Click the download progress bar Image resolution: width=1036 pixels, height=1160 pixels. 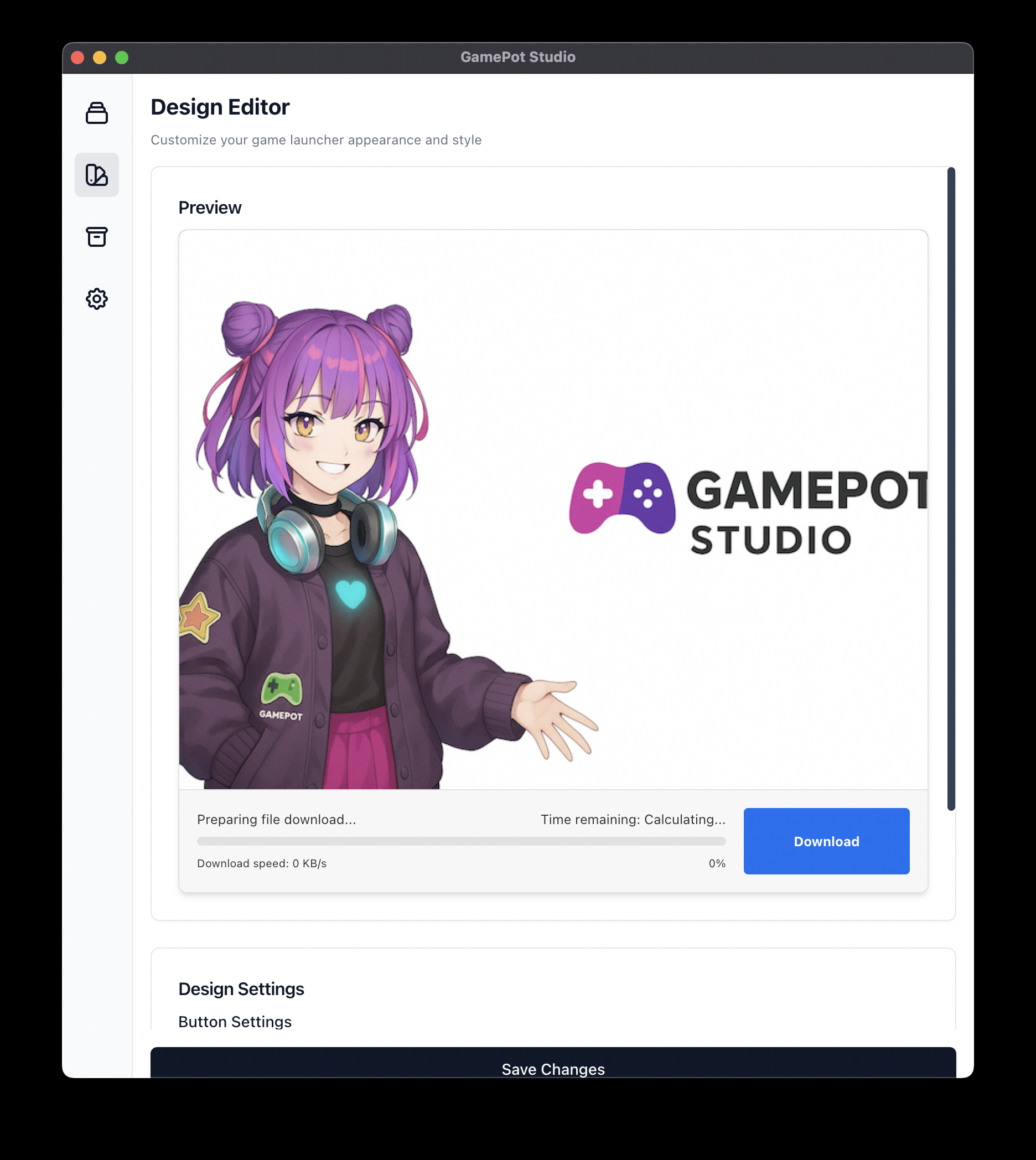coord(461,841)
